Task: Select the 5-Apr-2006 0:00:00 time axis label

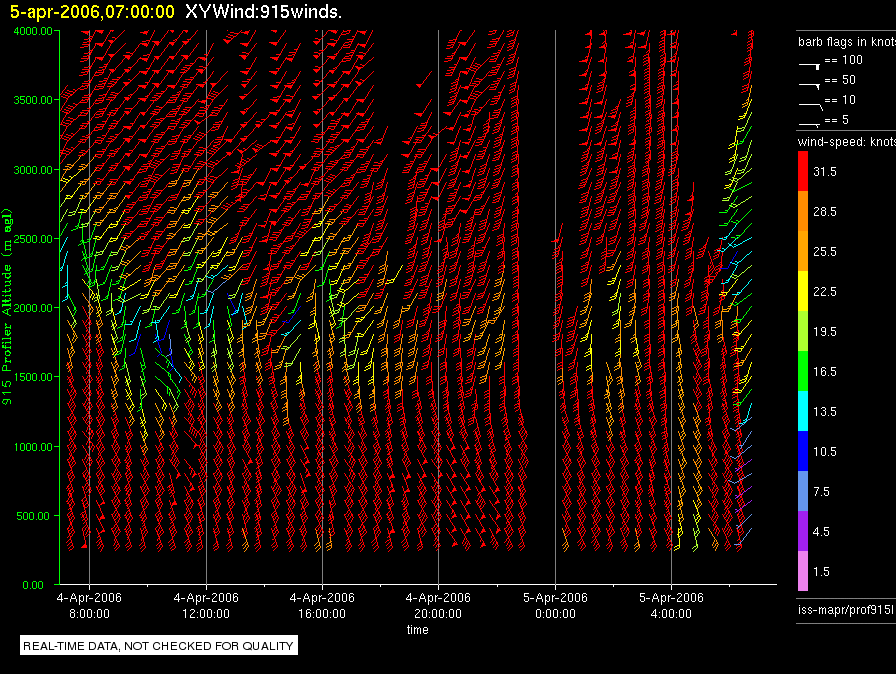Action: [554, 604]
